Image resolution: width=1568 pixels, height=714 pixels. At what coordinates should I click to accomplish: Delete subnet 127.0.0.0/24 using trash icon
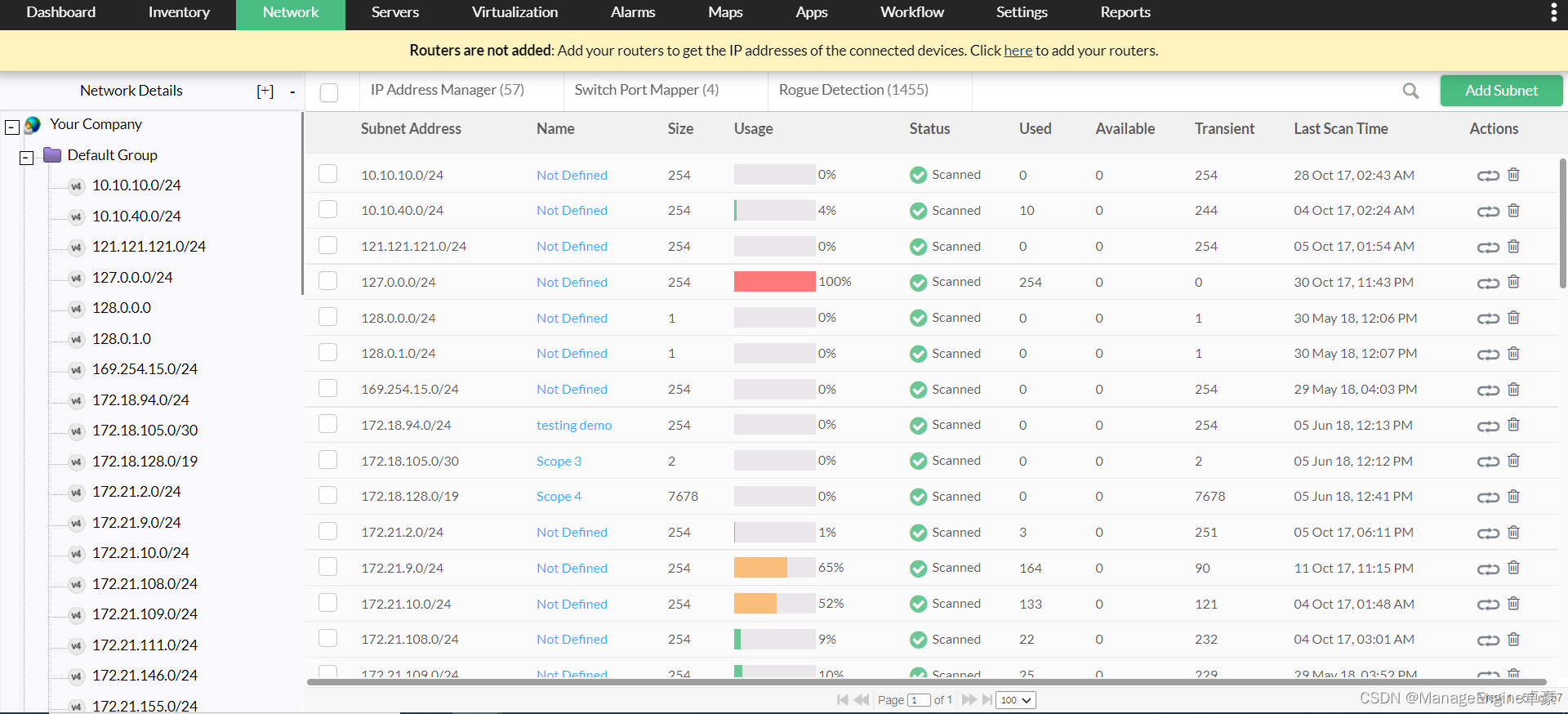pyautogui.click(x=1513, y=282)
